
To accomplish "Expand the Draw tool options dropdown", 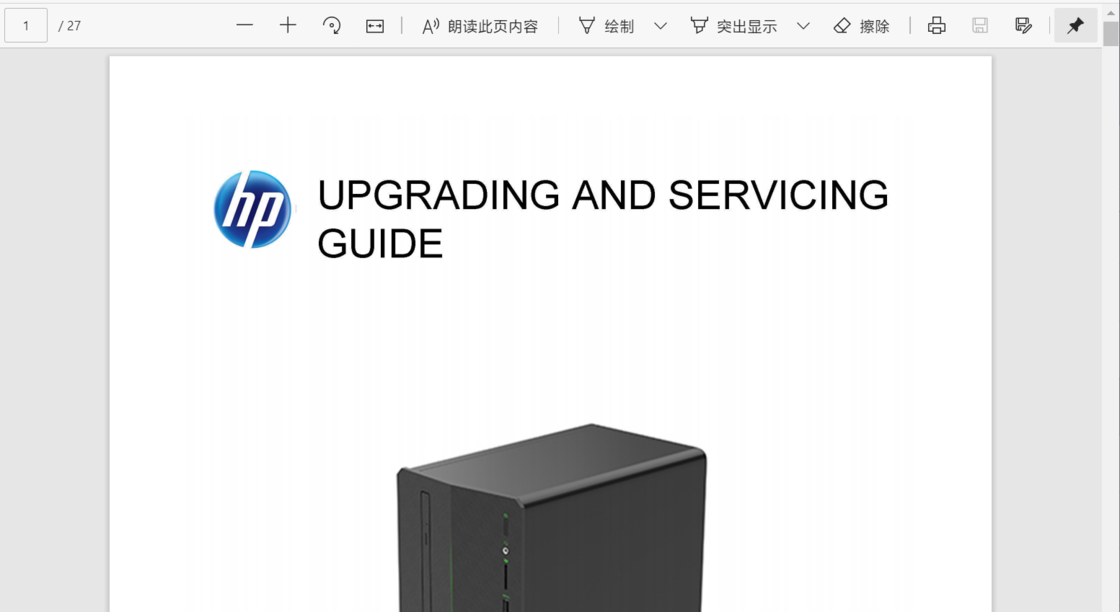I will coord(661,26).
